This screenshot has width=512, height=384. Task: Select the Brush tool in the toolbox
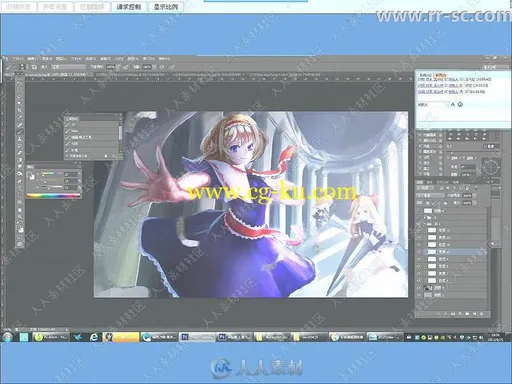coord(20,132)
